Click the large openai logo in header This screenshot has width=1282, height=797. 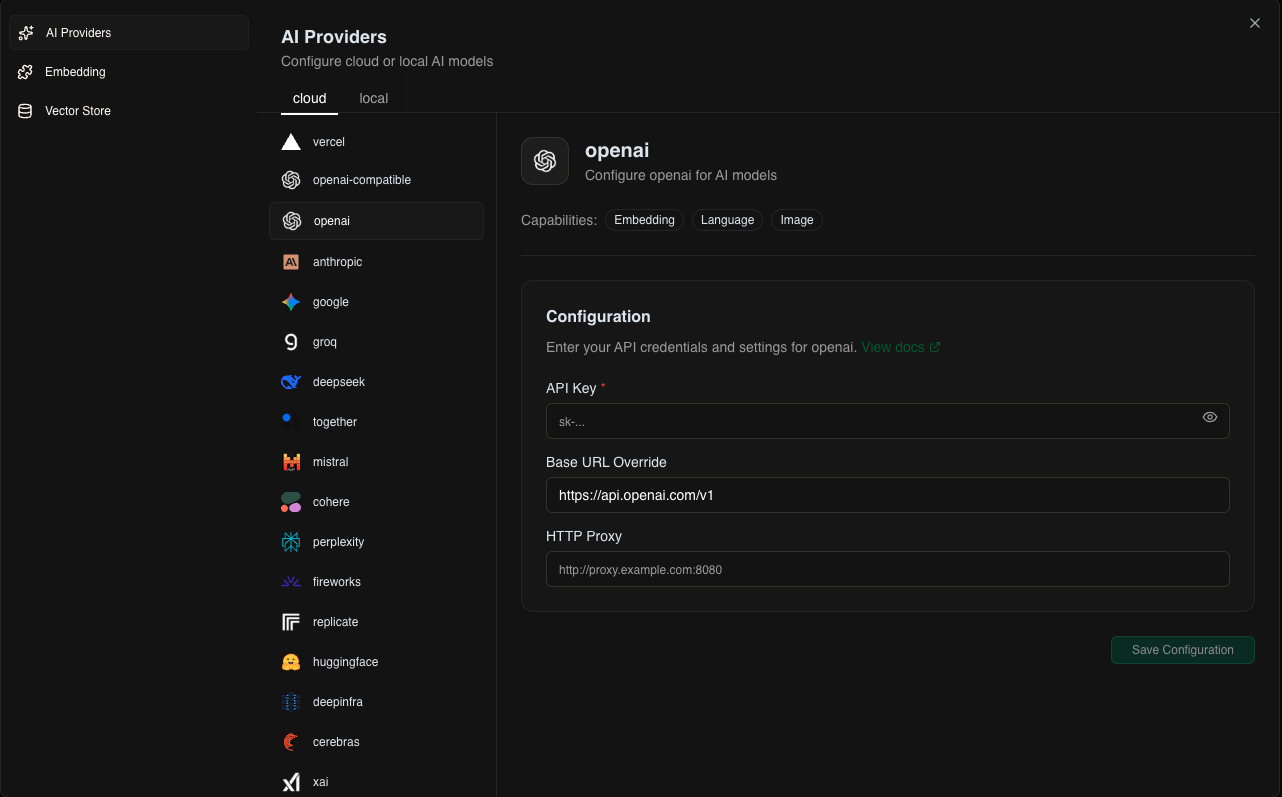point(545,161)
